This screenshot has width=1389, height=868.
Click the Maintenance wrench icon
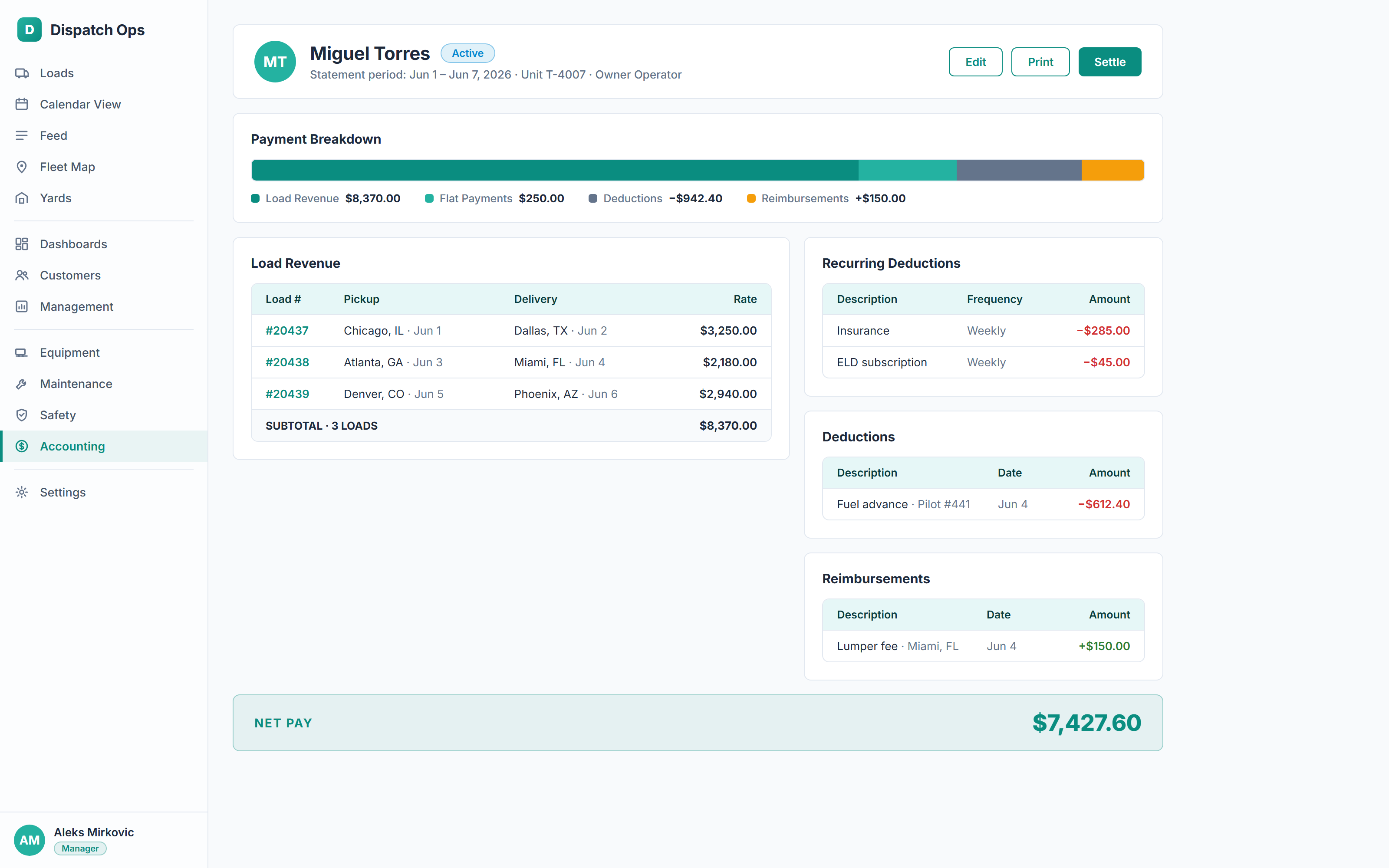click(x=22, y=384)
